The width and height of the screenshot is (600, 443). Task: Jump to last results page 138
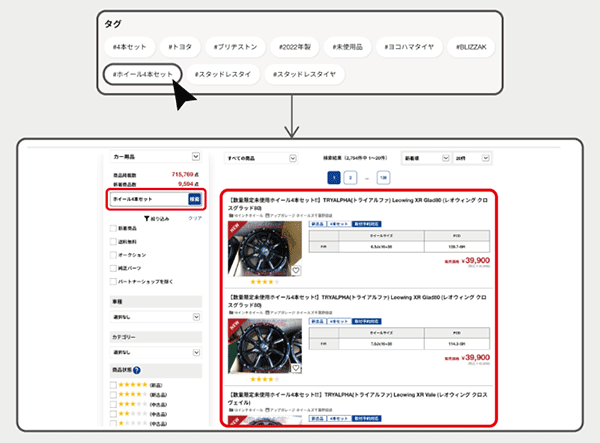(383, 178)
